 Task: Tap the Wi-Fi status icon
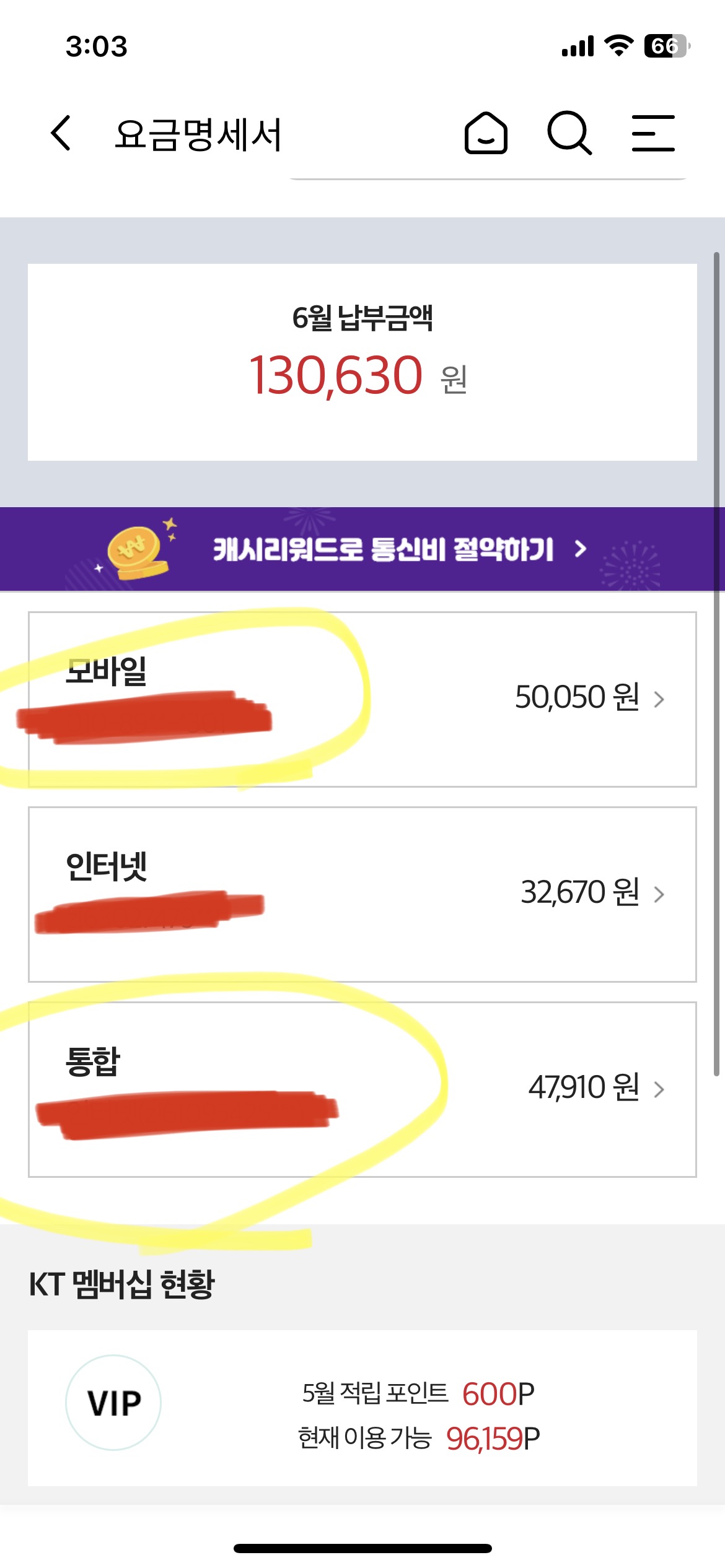pyautogui.click(x=618, y=46)
